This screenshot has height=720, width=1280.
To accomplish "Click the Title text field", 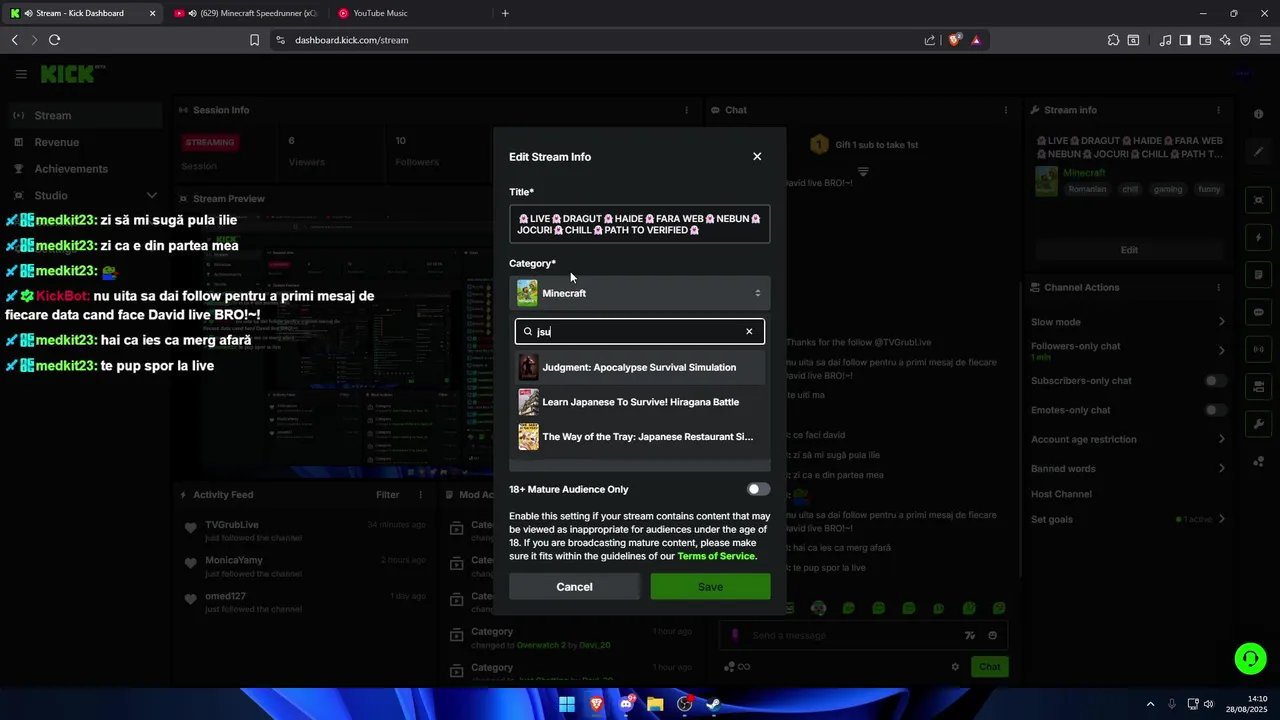I will [640, 224].
